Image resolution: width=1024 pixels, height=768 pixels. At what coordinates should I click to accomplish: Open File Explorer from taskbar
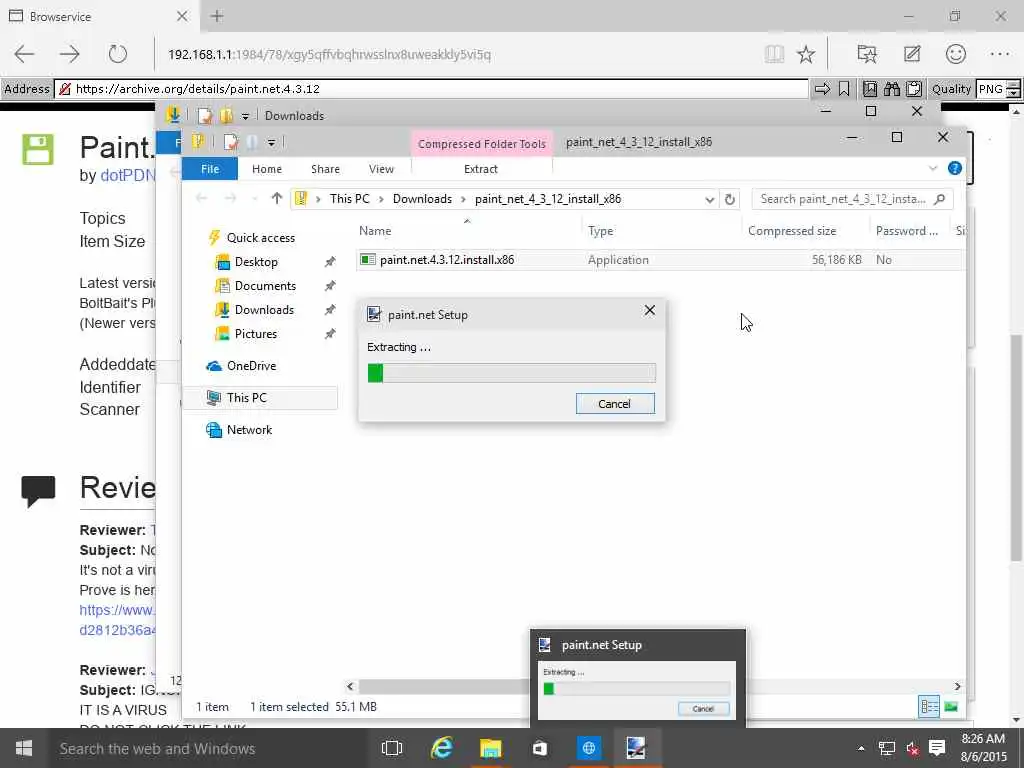490,748
